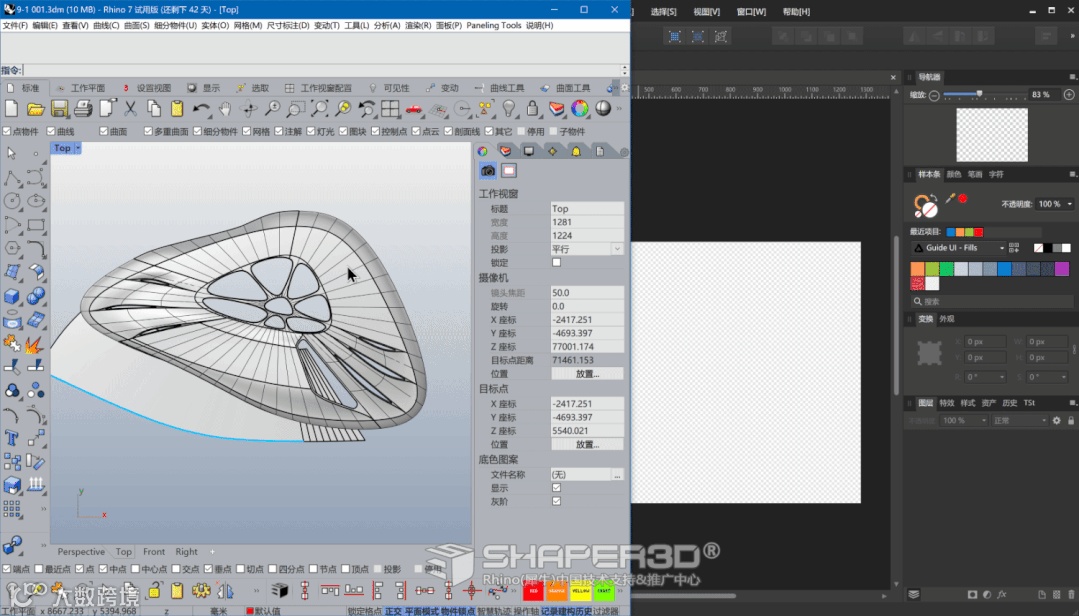
Task: Click the file name browse ... button
Action: tap(617, 475)
